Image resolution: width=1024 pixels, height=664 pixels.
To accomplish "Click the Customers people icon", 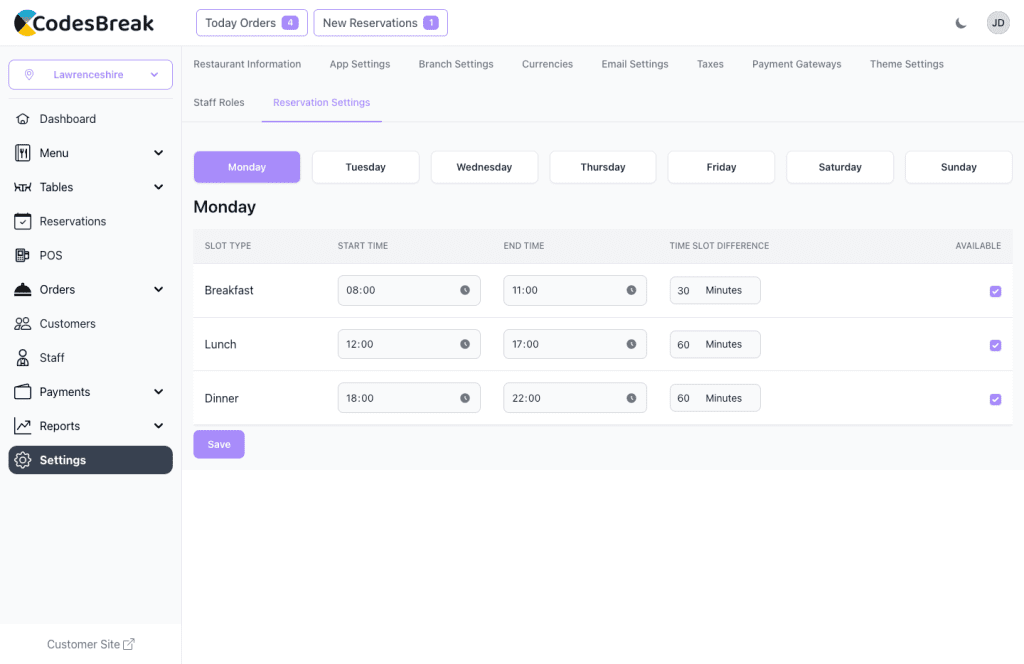I will (23, 324).
